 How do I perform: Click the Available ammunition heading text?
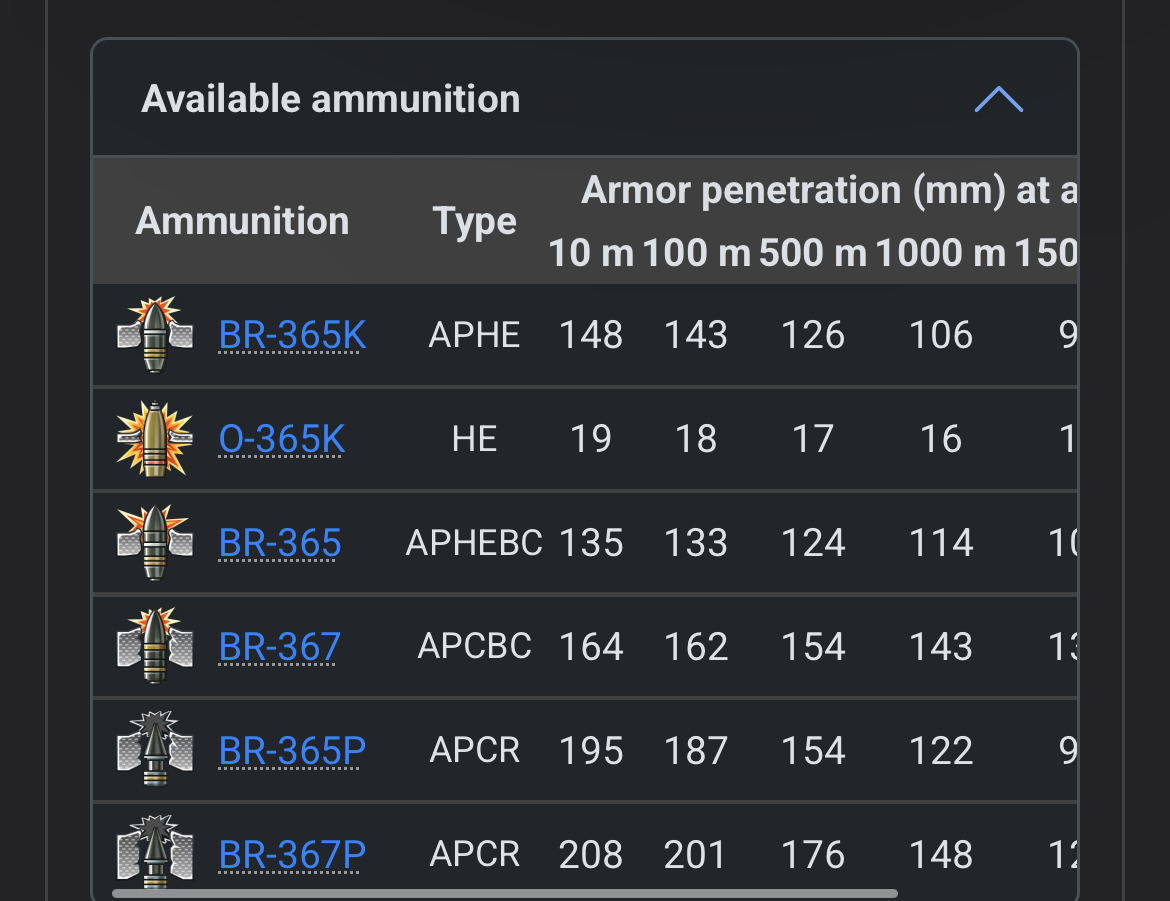(331, 99)
